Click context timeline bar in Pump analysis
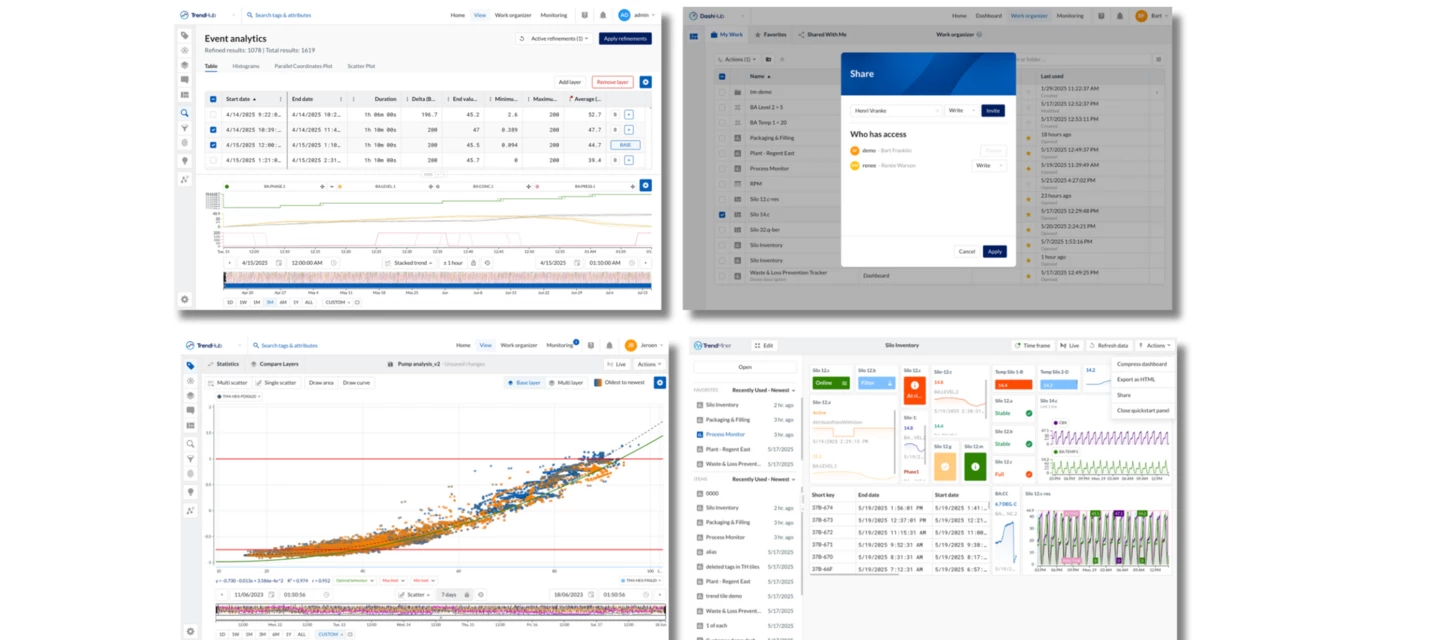The width and height of the screenshot is (1440, 640). pyautogui.click(x=441, y=609)
